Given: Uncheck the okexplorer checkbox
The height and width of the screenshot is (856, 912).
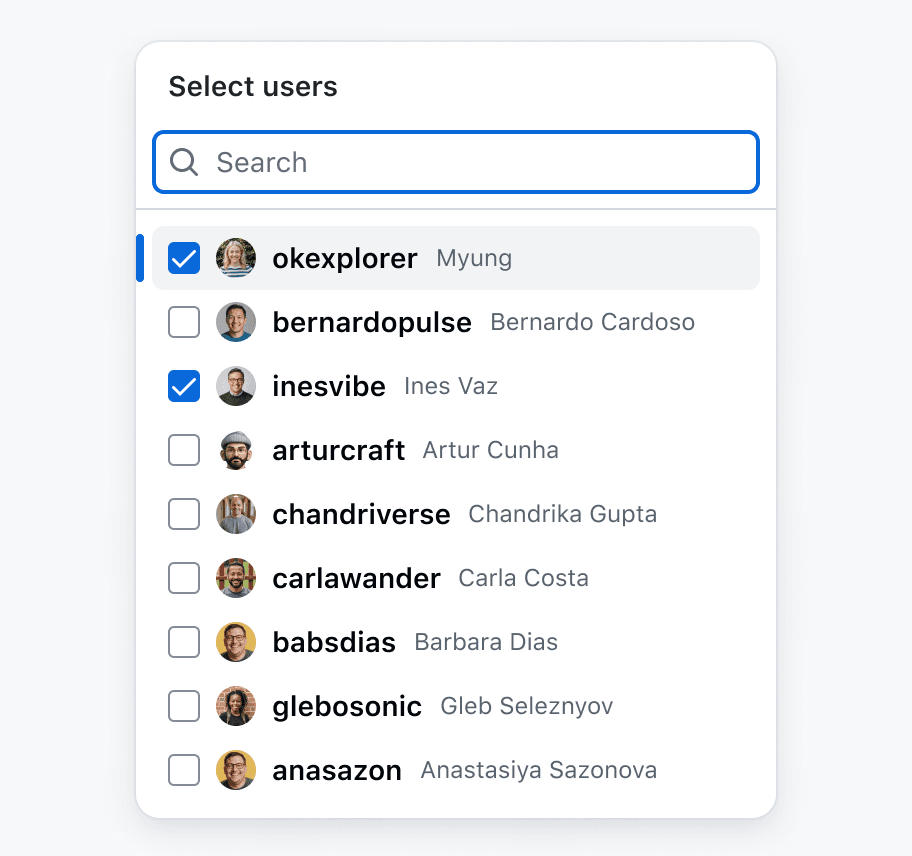Looking at the screenshot, I should pyautogui.click(x=184, y=258).
